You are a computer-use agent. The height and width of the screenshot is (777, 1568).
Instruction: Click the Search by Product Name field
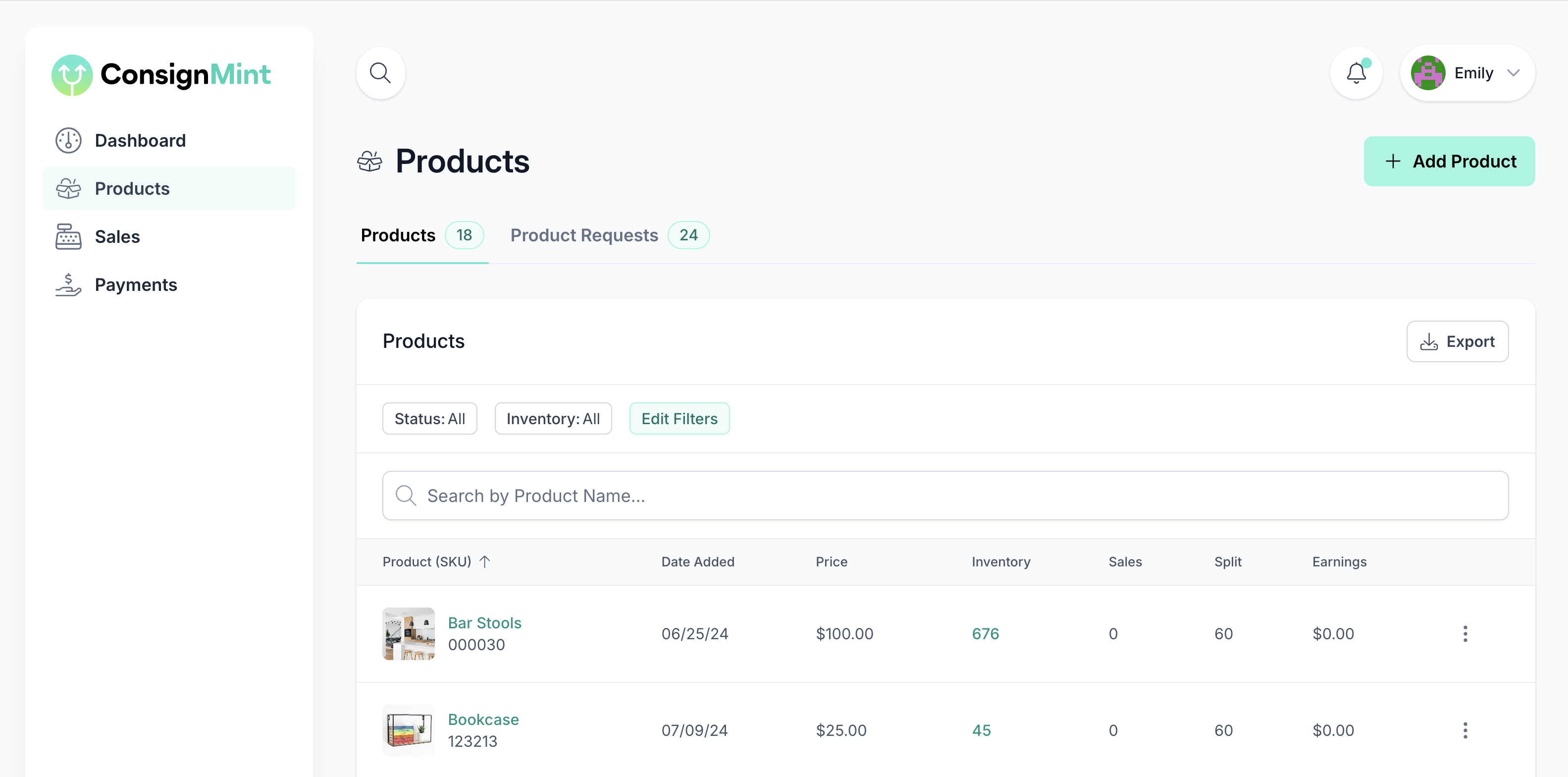(x=944, y=496)
